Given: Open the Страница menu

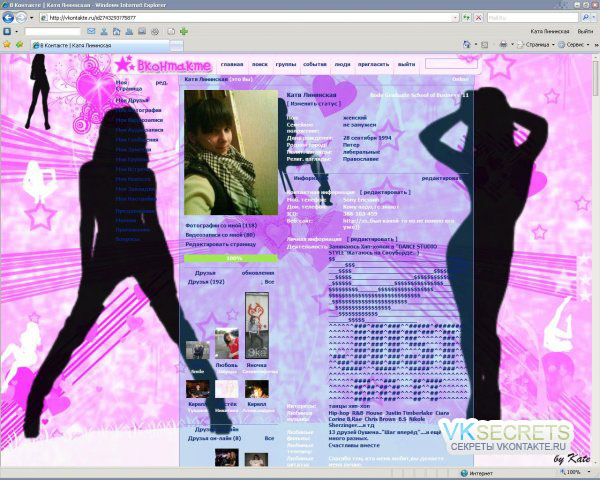Looking at the screenshot, I should (536, 45).
